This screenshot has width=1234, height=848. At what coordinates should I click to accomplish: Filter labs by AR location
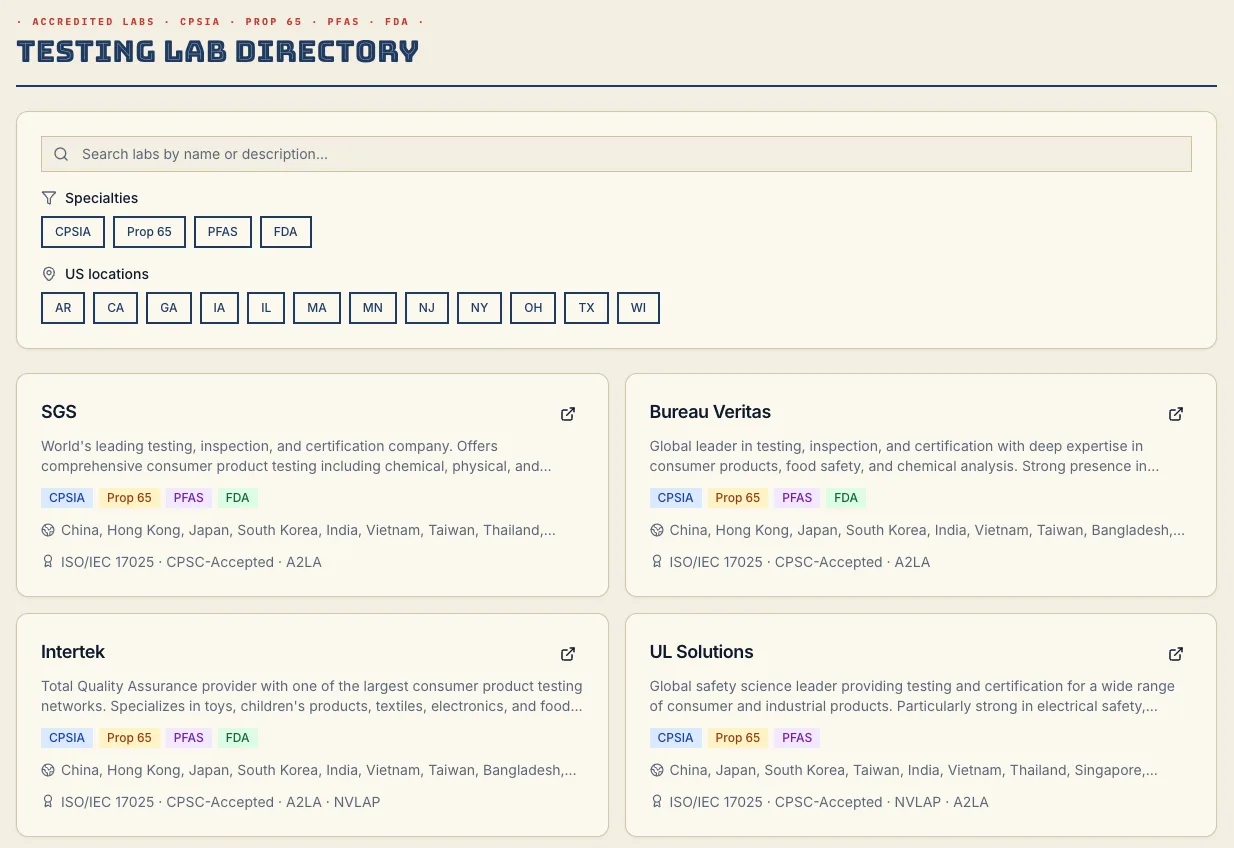[63, 308]
